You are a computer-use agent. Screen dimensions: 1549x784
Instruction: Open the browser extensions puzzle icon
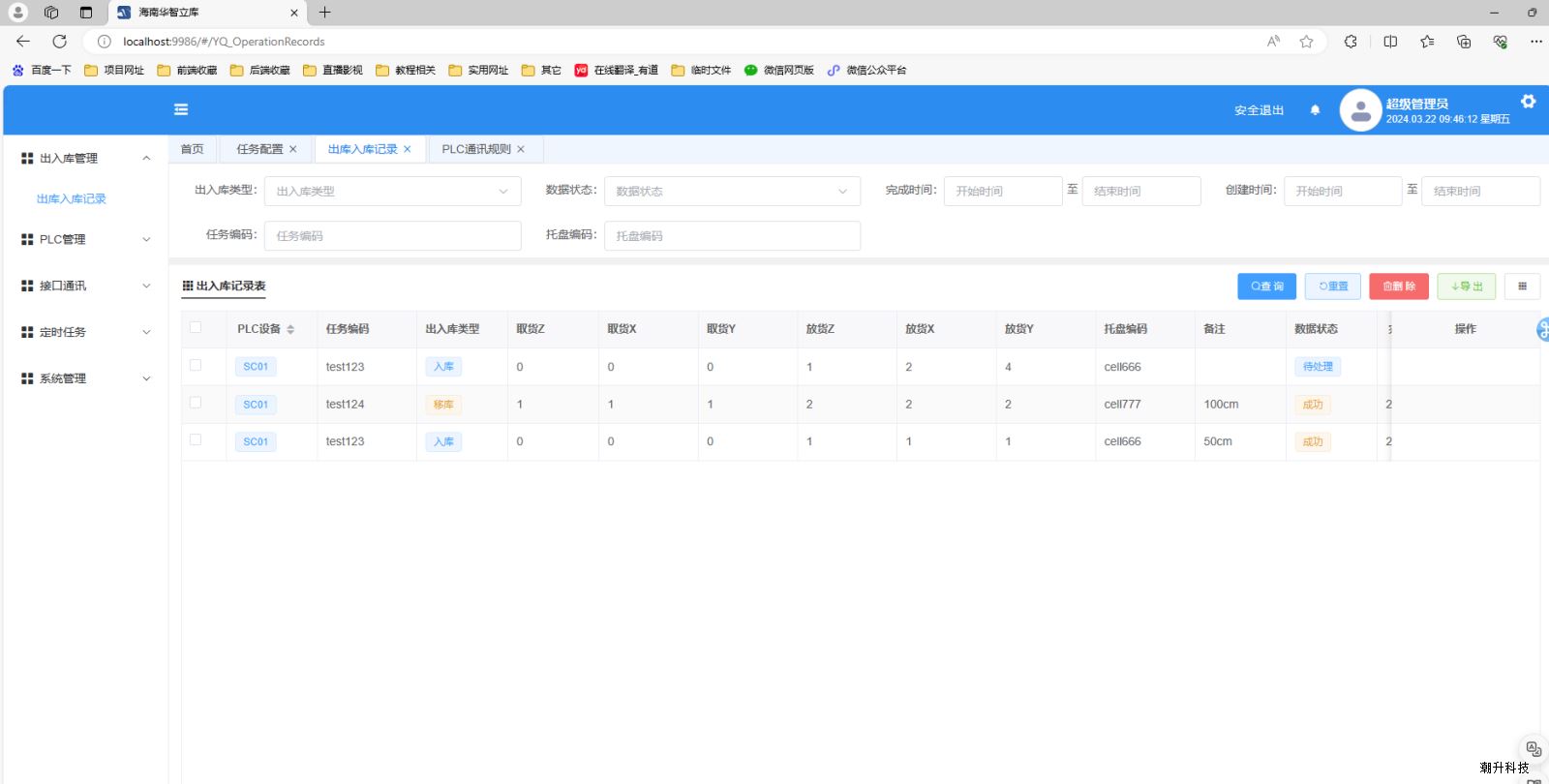(1351, 42)
